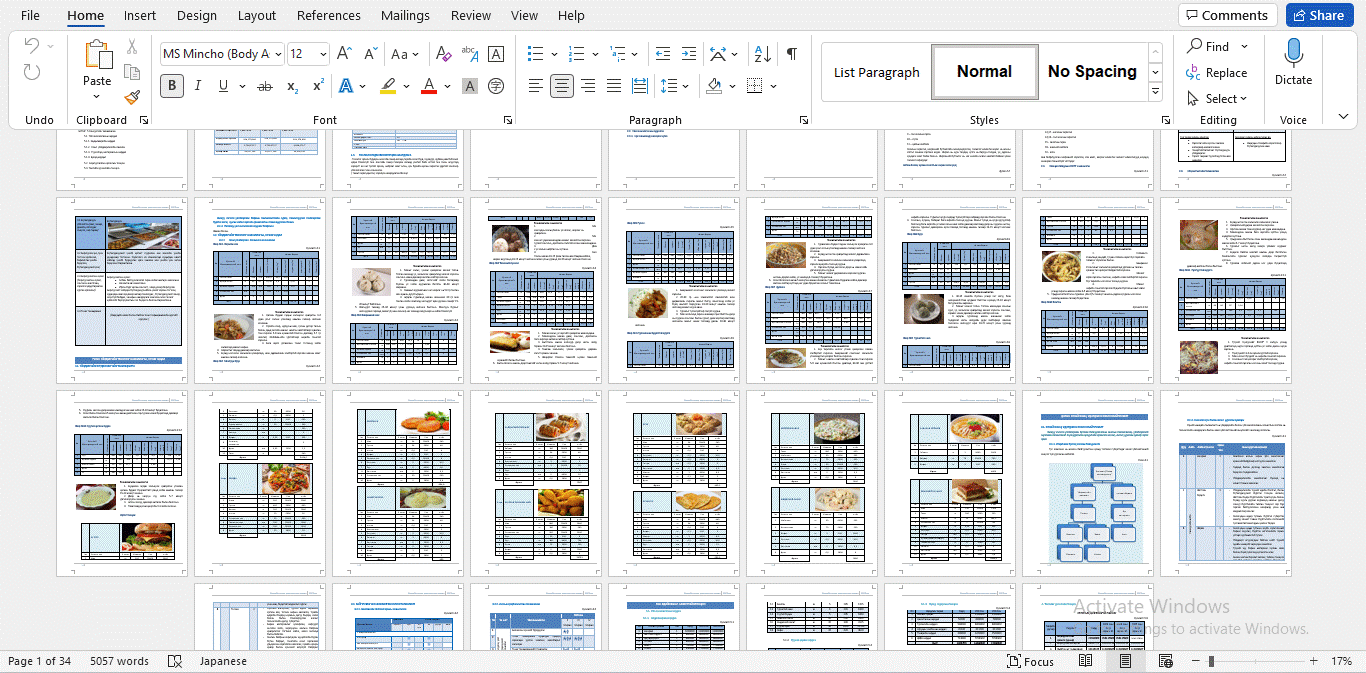Decrease paragraph indent
This screenshot has height=673, width=1366.
pos(663,54)
